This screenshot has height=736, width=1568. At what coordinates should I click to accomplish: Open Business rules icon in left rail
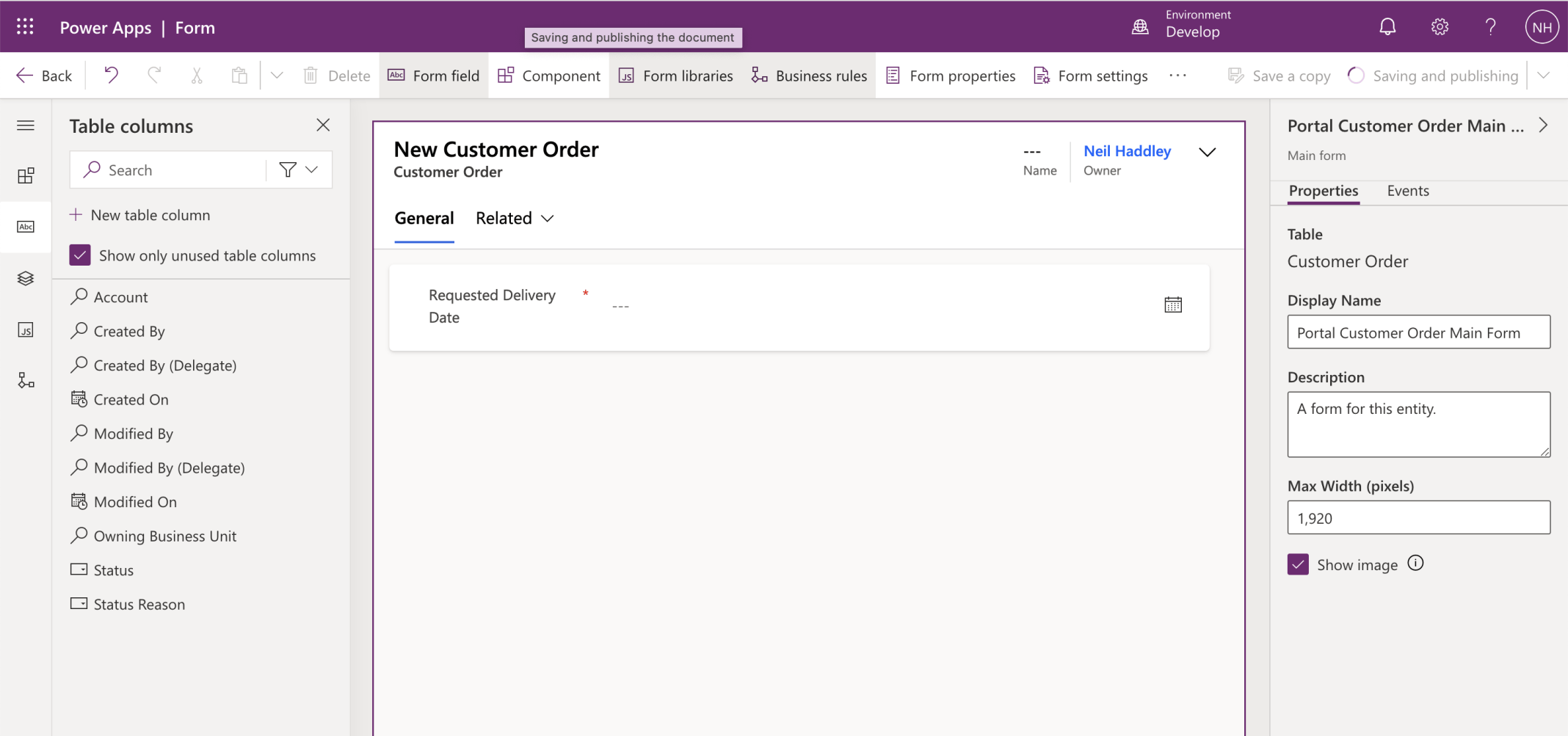(26, 380)
